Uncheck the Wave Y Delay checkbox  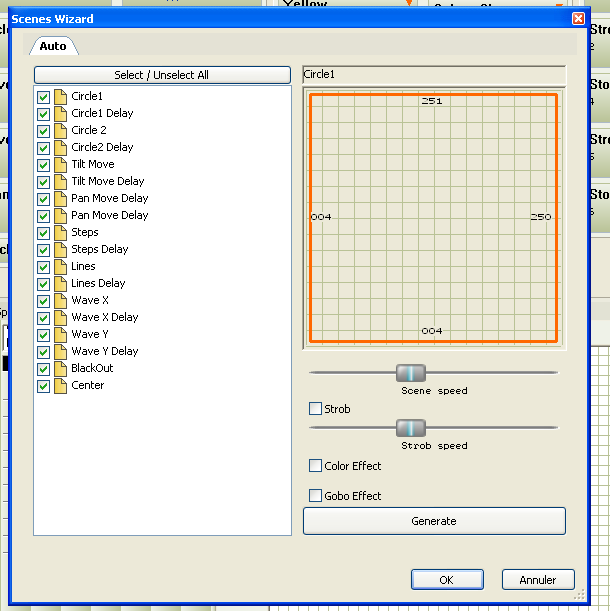tap(44, 352)
